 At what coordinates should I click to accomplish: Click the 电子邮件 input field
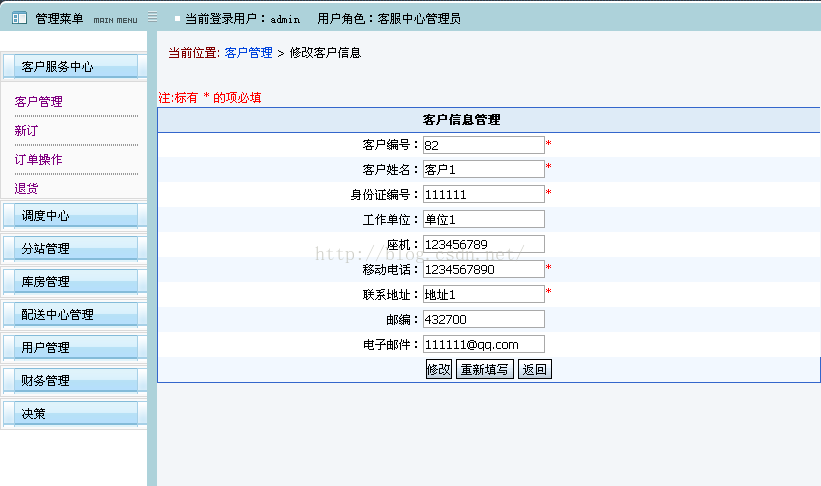coord(484,345)
